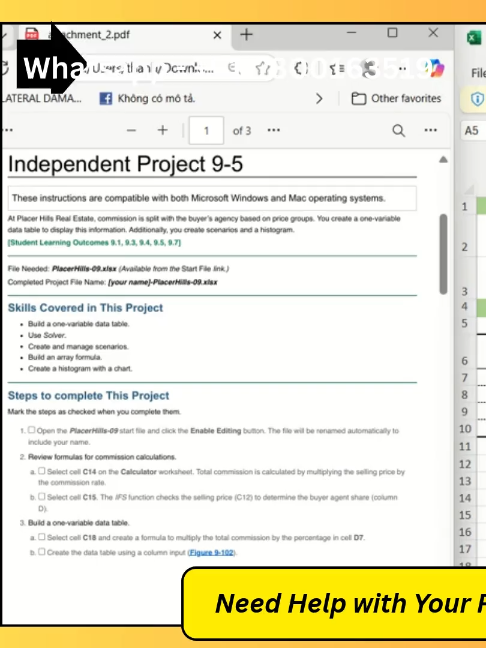Screen dimensions: 486x648
Task: Expand the bookmarks bar overflow chevron
Action: (319, 98)
